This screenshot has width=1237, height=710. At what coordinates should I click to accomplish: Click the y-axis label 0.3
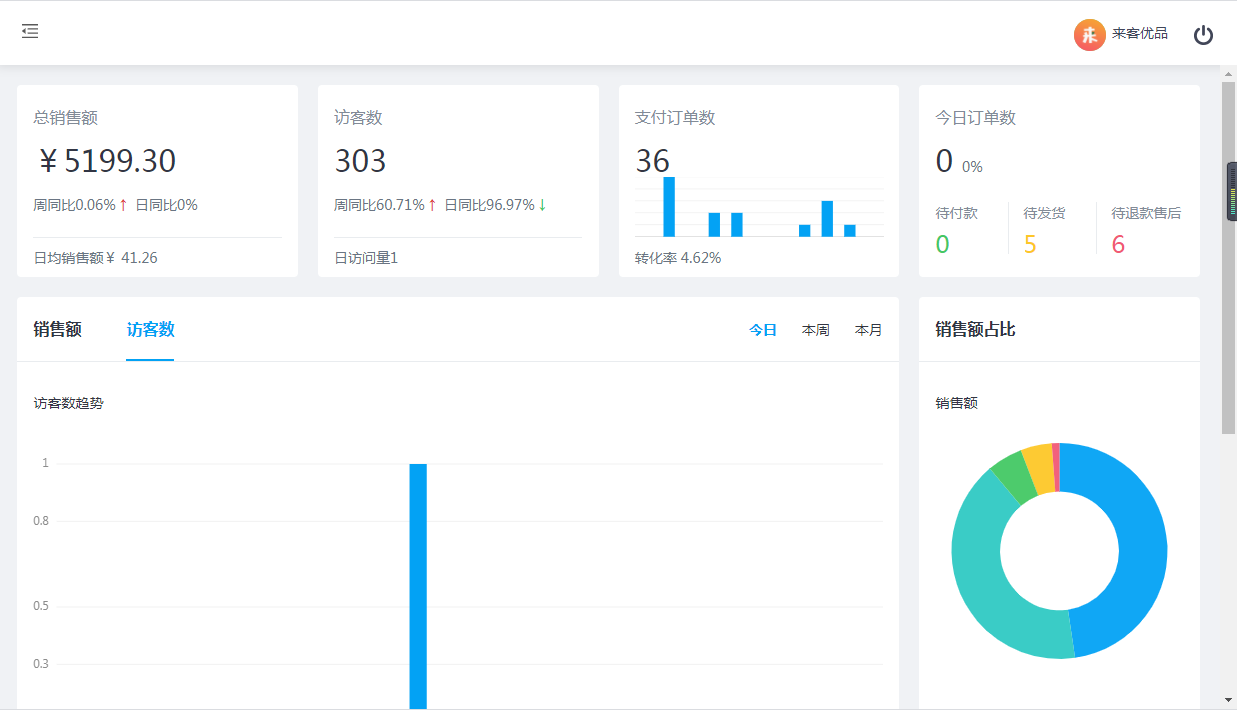coord(40,664)
